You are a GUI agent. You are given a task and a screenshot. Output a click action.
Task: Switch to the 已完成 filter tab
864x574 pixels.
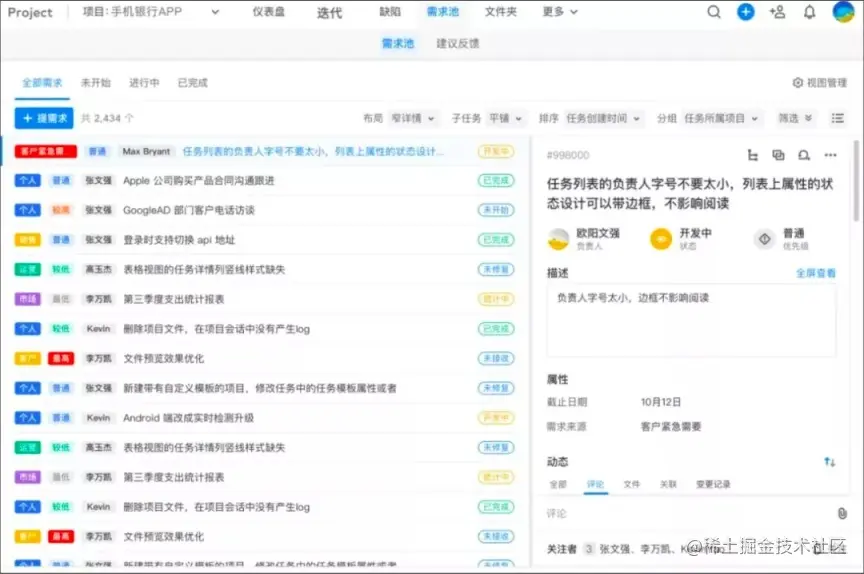[192, 83]
